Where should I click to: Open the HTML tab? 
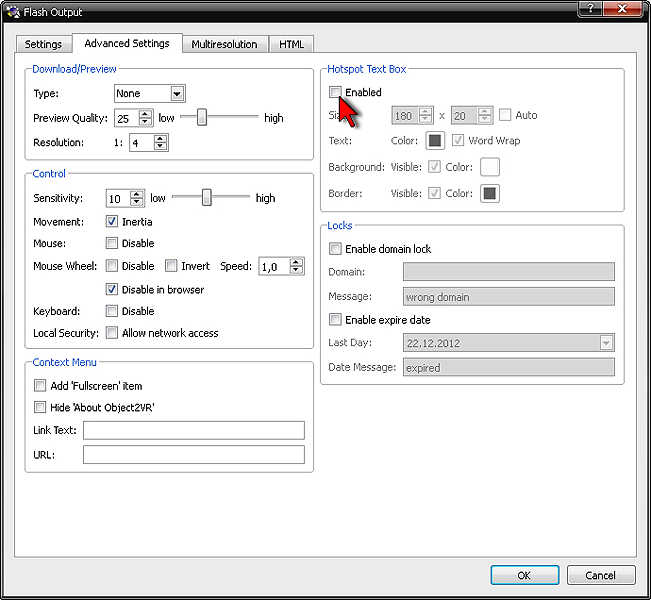coord(291,44)
